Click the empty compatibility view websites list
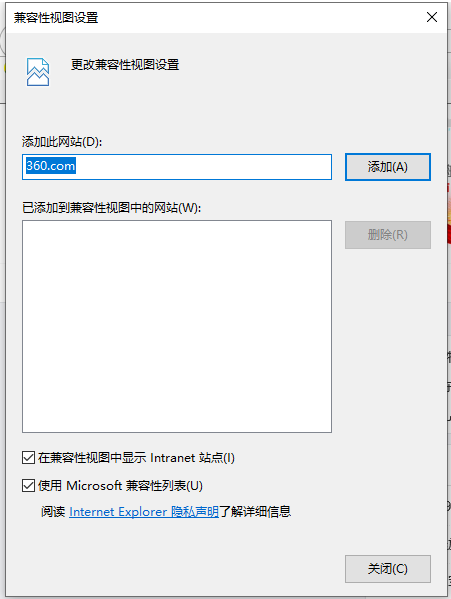Screen dimensions: 451x599 coord(177,326)
